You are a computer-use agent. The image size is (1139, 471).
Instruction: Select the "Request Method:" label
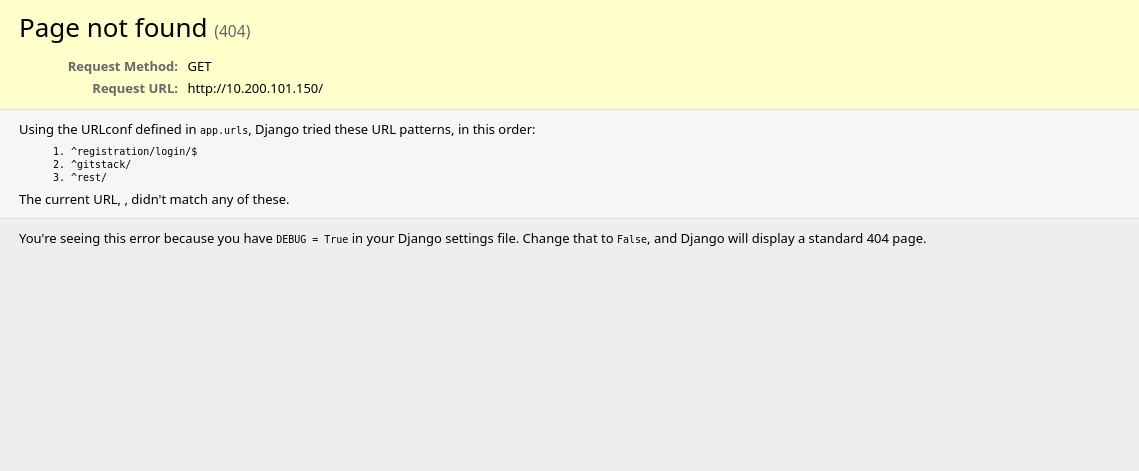coord(123,66)
